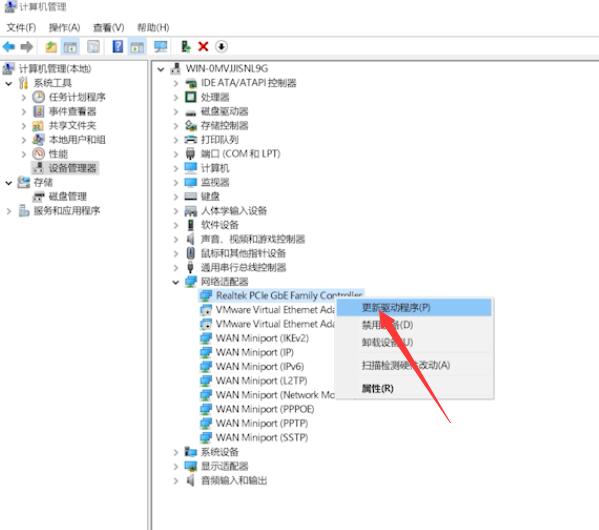The image size is (599, 530).
Task: Click the Up one level folder icon
Action: [x=51, y=47]
